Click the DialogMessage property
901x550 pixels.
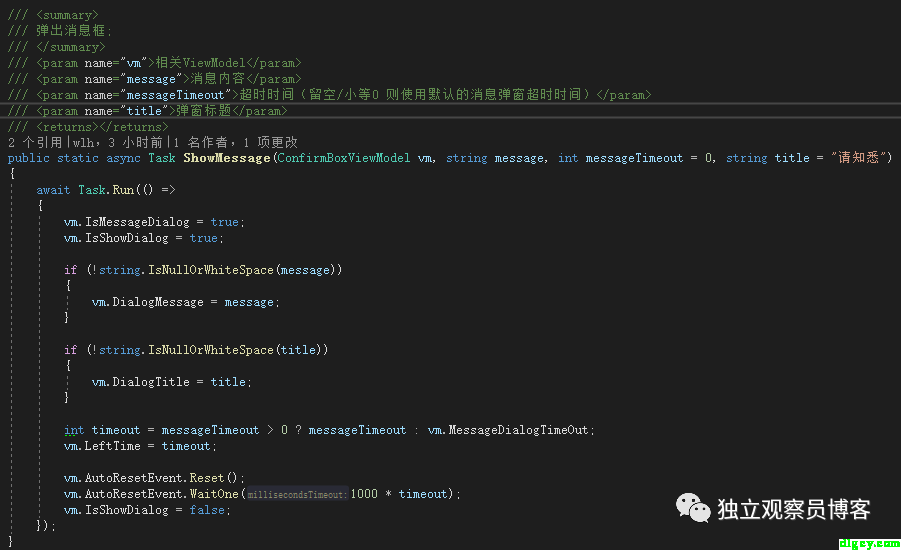tap(158, 302)
